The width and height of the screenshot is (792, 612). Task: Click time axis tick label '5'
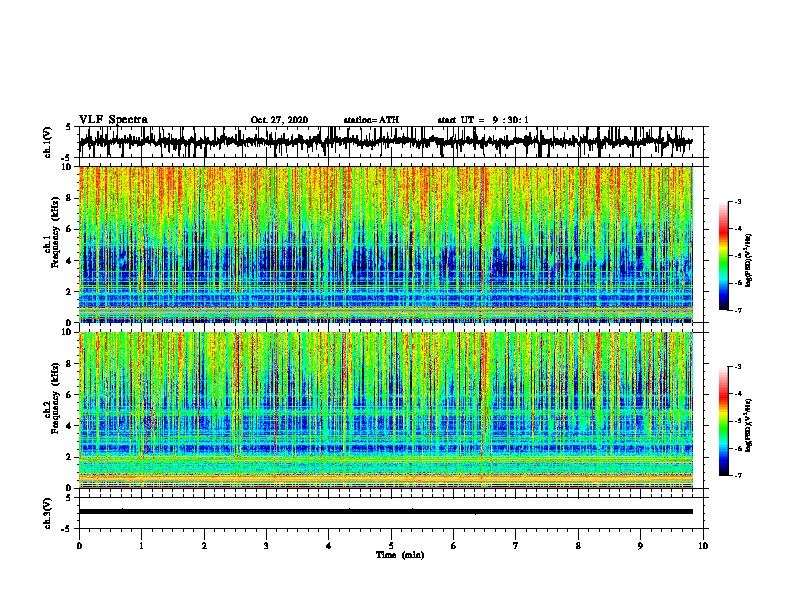[x=391, y=545]
